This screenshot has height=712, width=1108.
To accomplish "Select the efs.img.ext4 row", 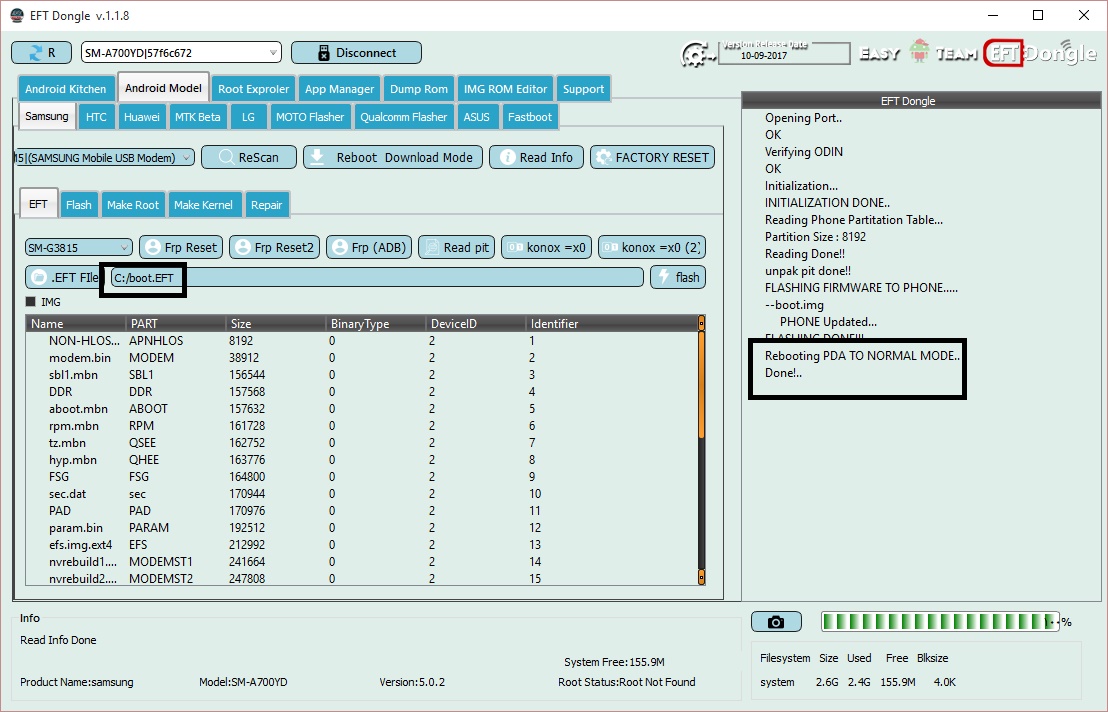I will 362,545.
